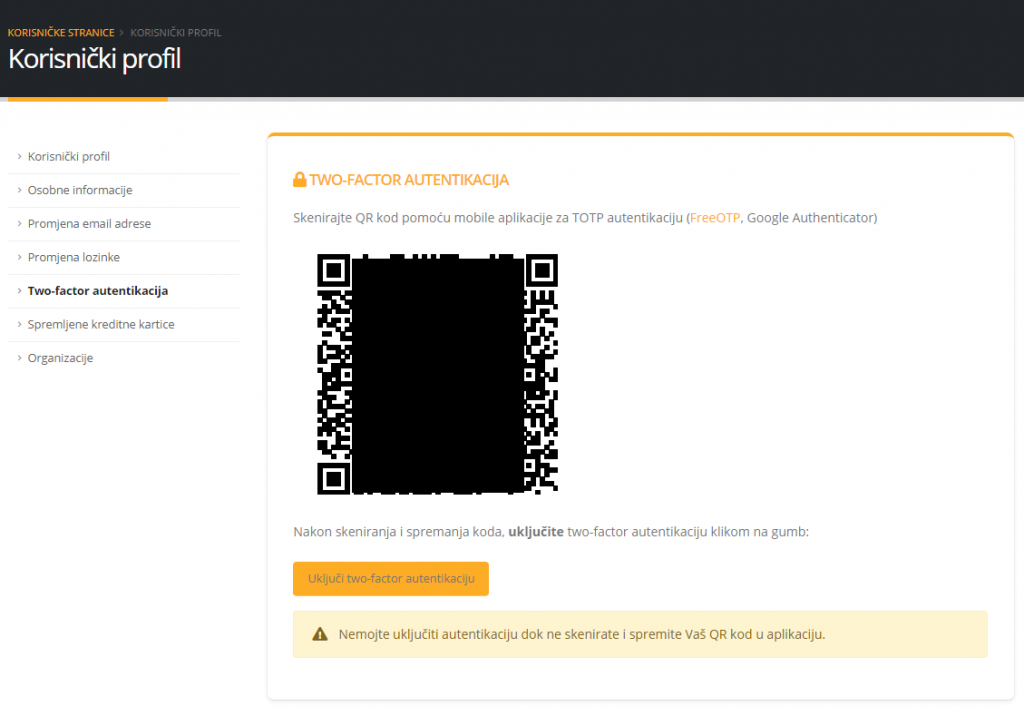Click the Korisnički profil breadcrumb item

tap(176, 33)
